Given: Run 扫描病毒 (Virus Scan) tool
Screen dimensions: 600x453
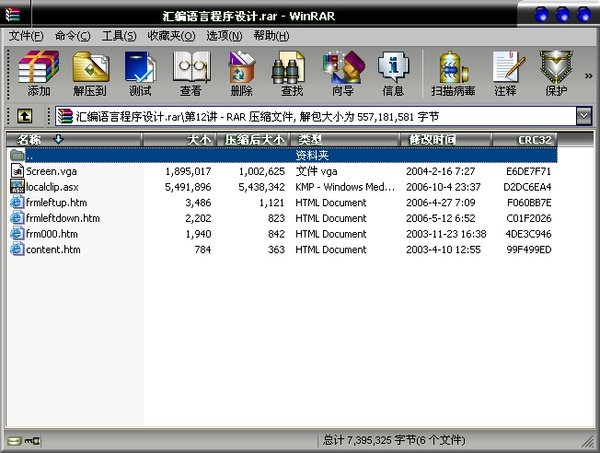Looking at the screenshot, I should pos(452,72).
